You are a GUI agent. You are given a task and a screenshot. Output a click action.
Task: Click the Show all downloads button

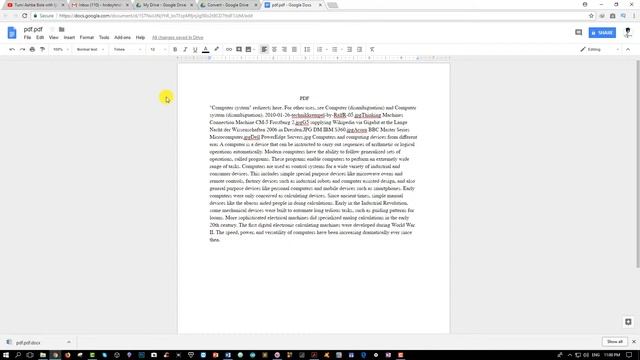pos(615,342)
